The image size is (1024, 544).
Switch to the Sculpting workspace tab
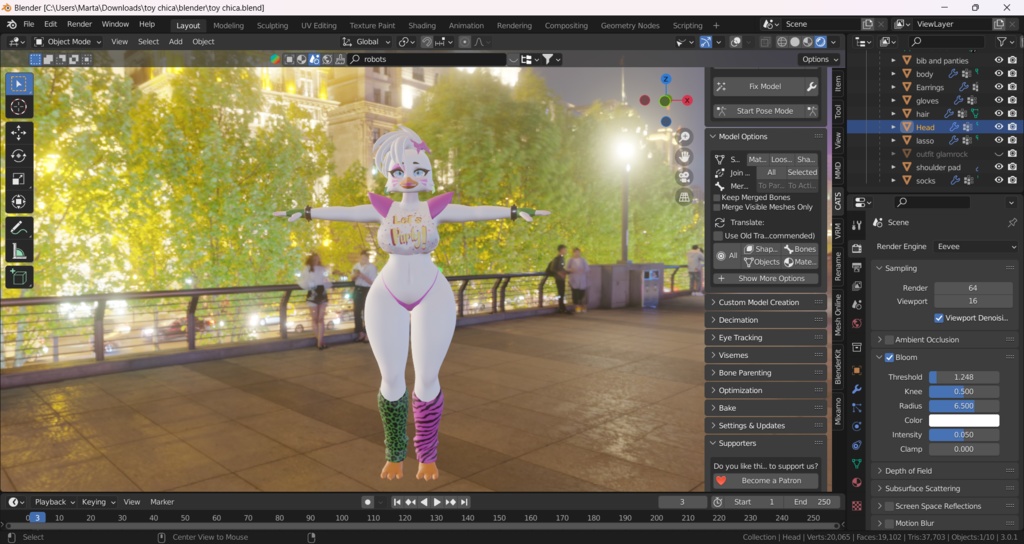[x=272, y=25]
